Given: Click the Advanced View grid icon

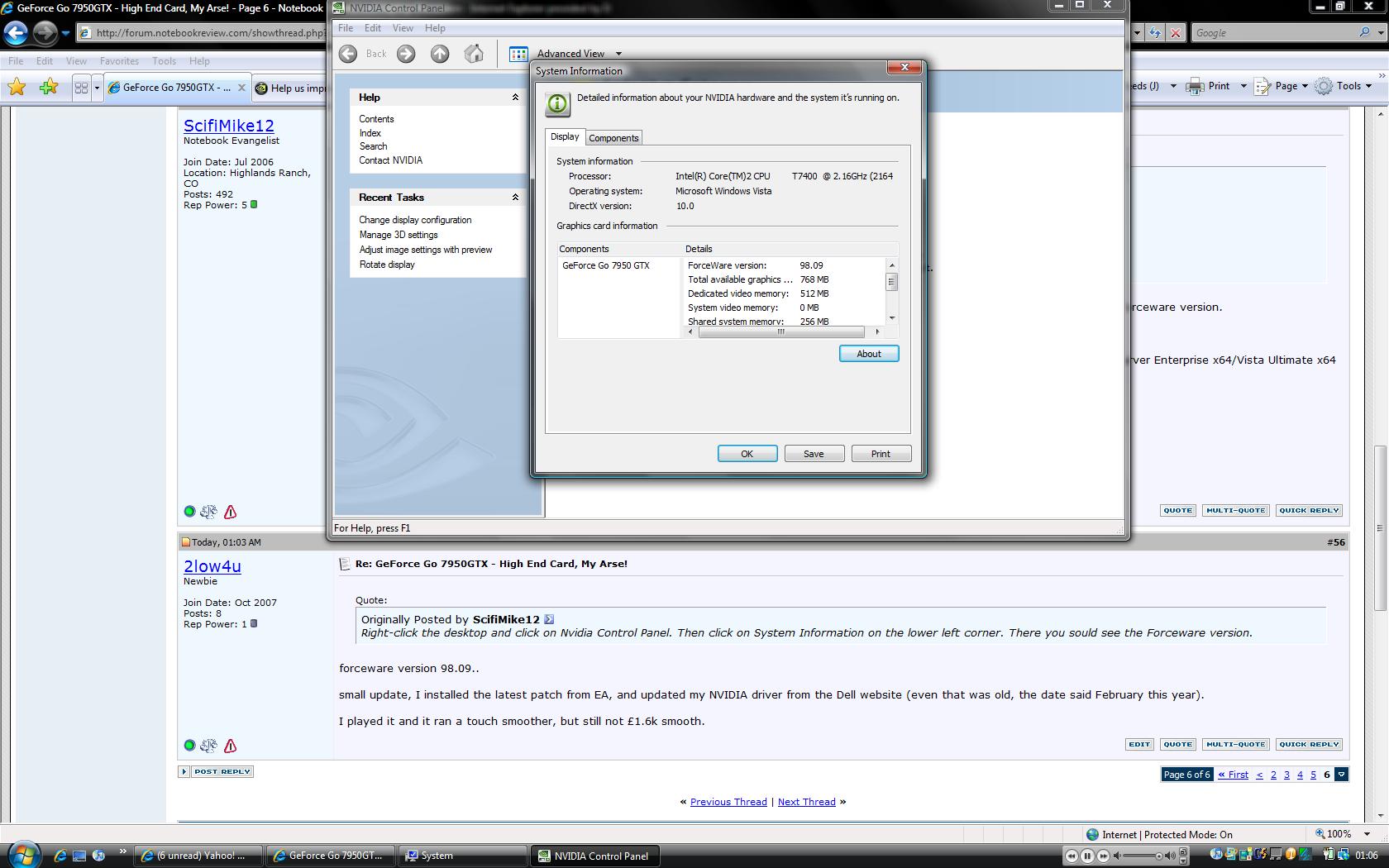Looking at the screenshot, I should click(x=518, y=54).
